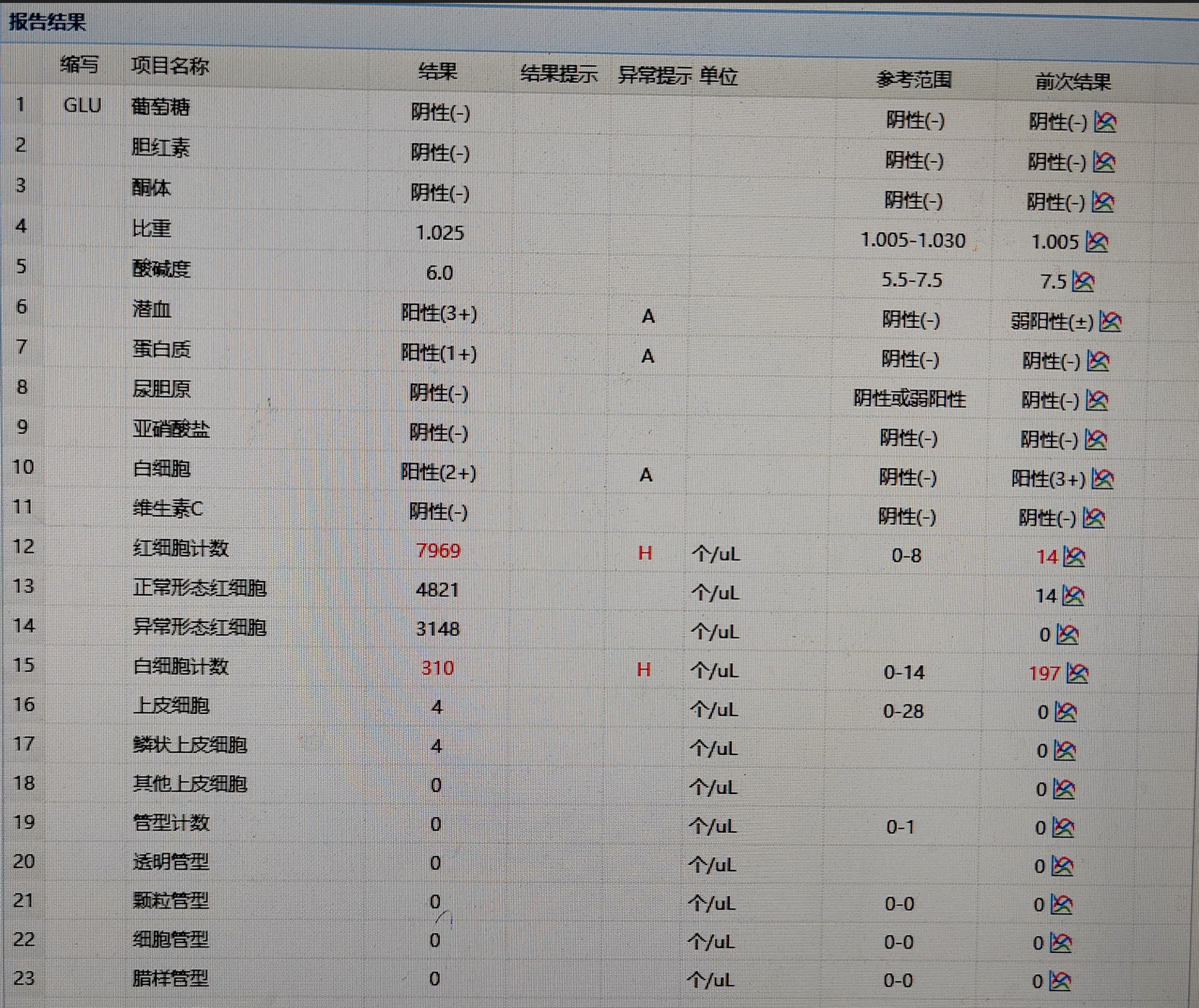Click the 结果 column header
This screenshot has height=1008, width=1199.
(438, 71)
